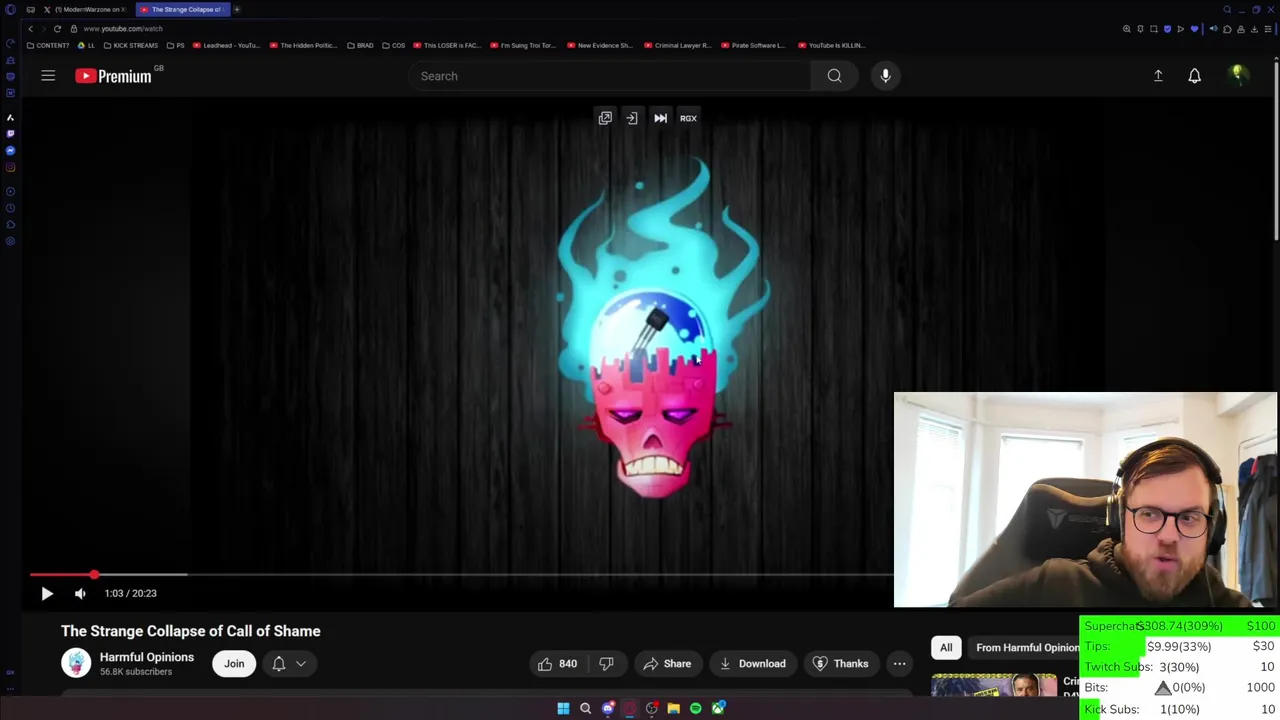Join the Harmful Opinions channel membership
Screen dimensions: 1280x720
234,663
